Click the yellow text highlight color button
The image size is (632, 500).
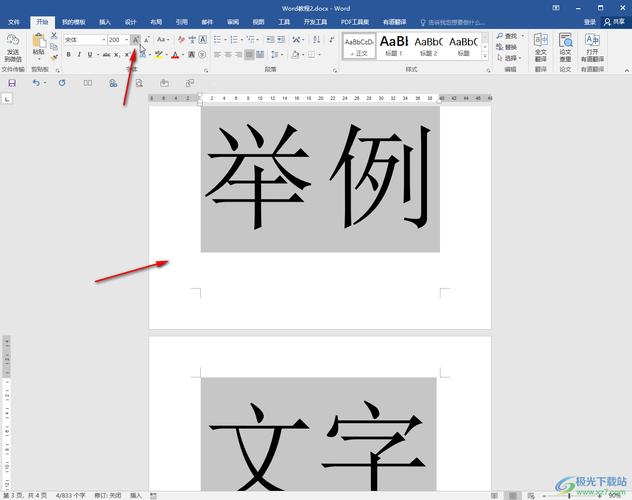(159, 54)
